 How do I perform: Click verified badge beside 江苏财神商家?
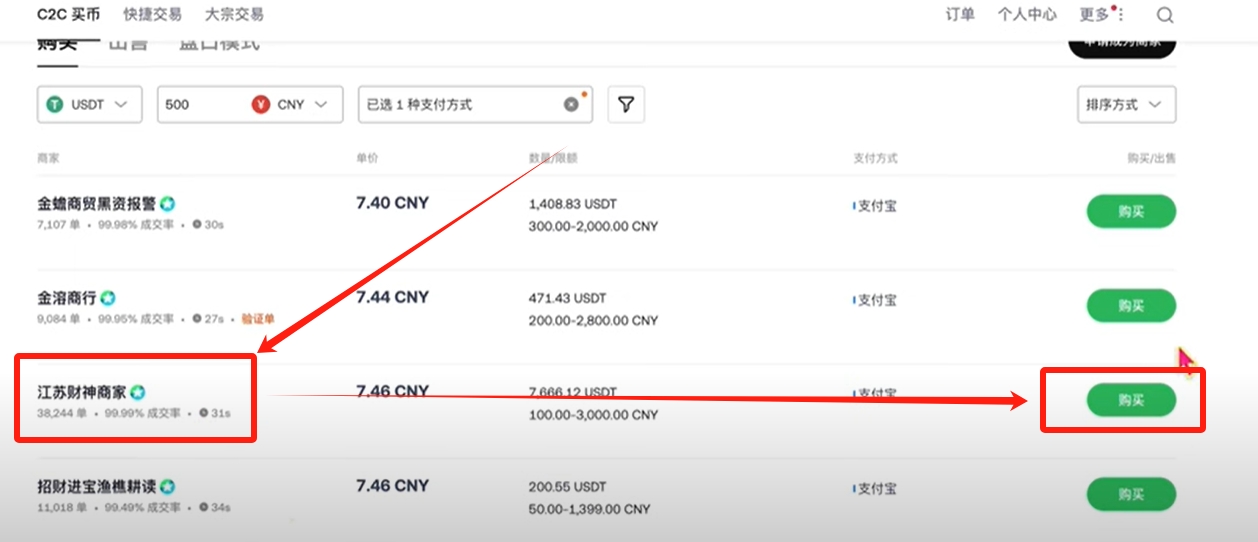[138, 393]
